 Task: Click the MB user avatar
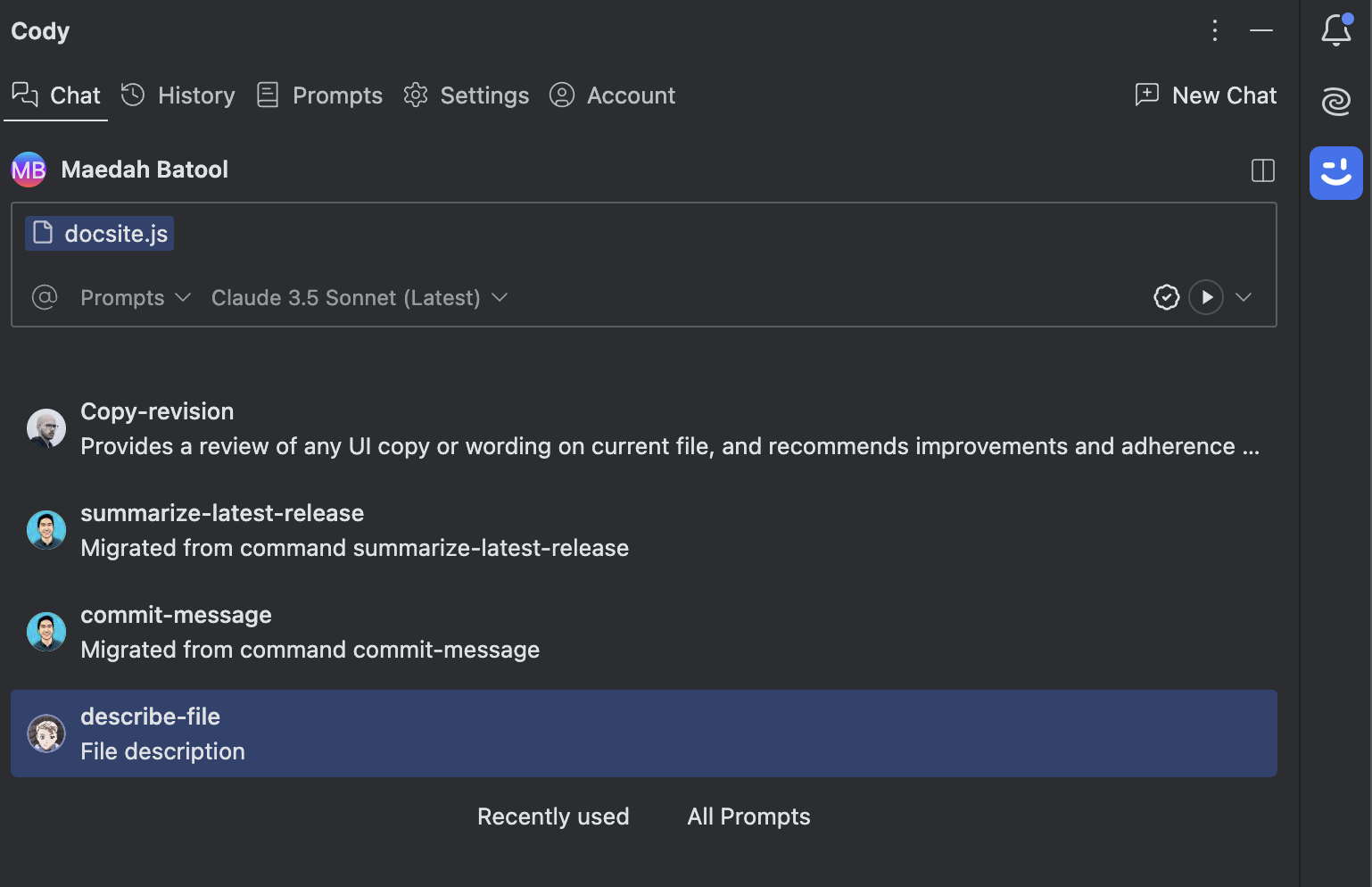(29, 170)
